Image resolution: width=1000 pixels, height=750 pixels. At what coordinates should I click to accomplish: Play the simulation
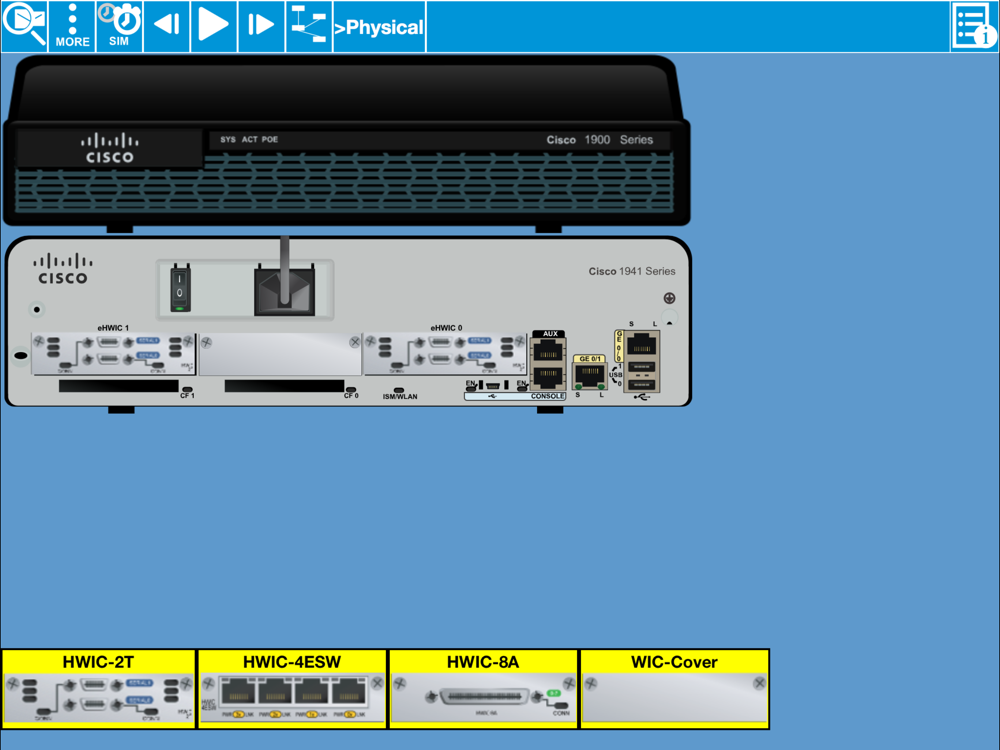pos(214,26)
